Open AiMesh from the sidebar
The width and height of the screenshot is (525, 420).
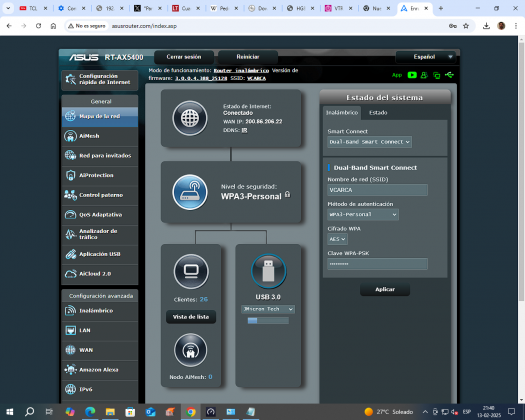(100, 136)
